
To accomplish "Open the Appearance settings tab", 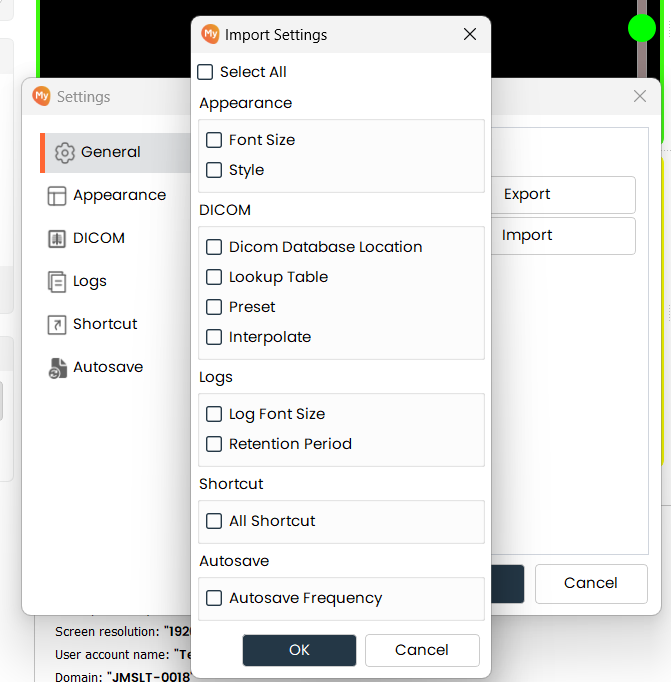I will coord(119,196).
